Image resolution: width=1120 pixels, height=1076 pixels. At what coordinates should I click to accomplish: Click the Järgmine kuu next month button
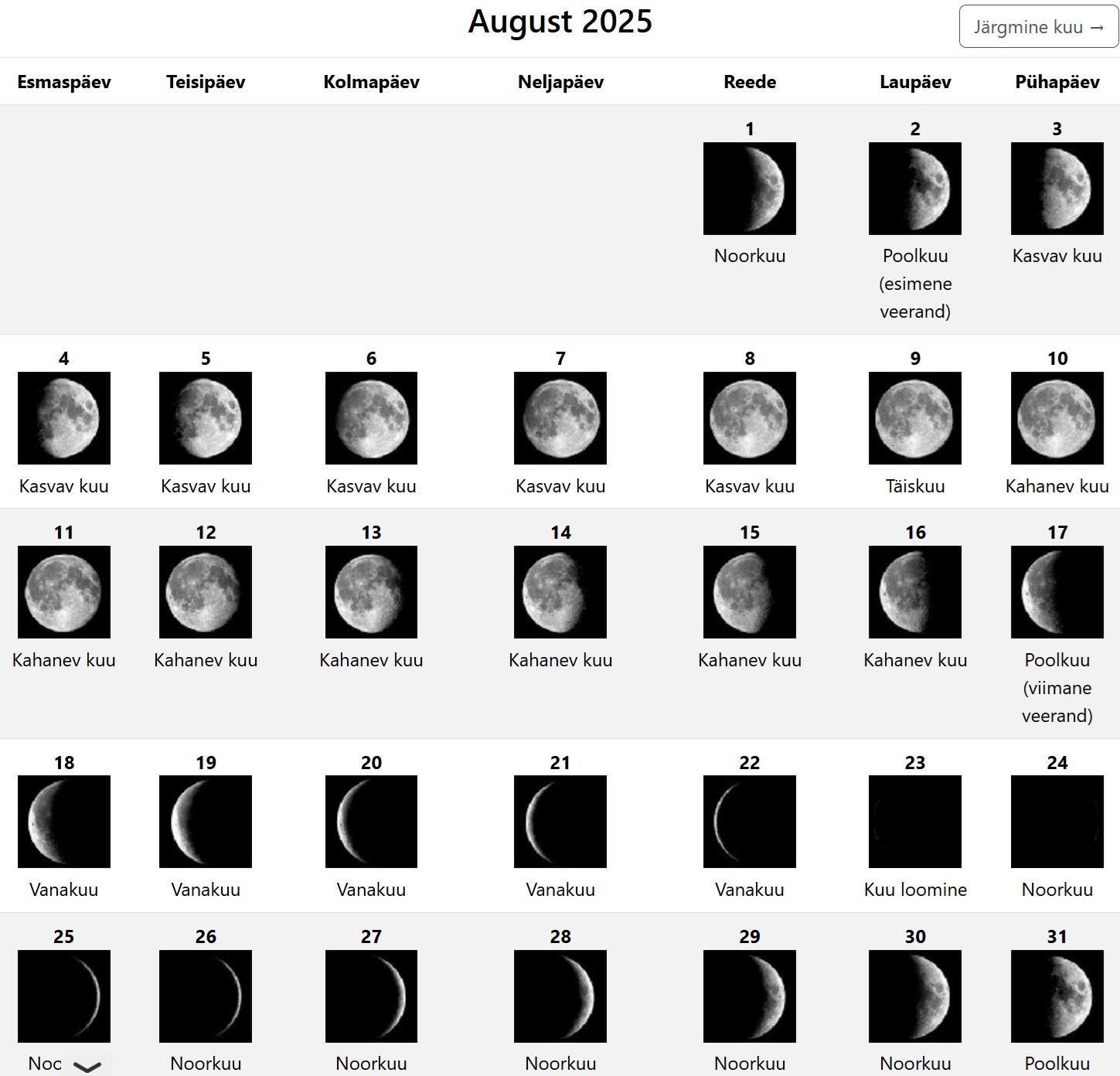pos(1038,27)
